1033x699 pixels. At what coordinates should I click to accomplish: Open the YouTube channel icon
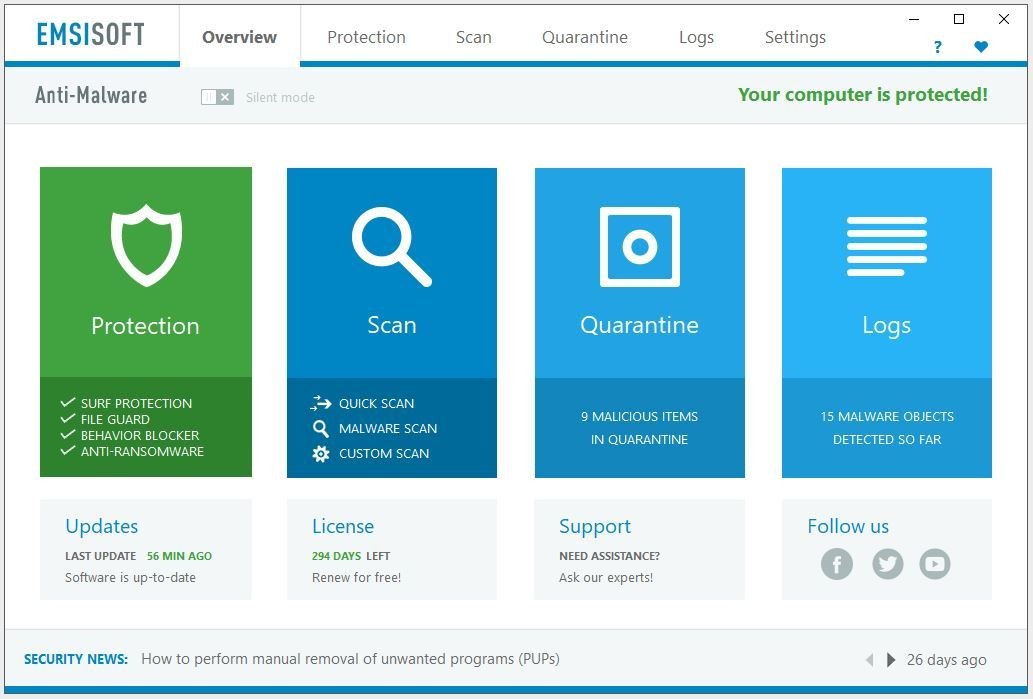(x=934, y=564)
